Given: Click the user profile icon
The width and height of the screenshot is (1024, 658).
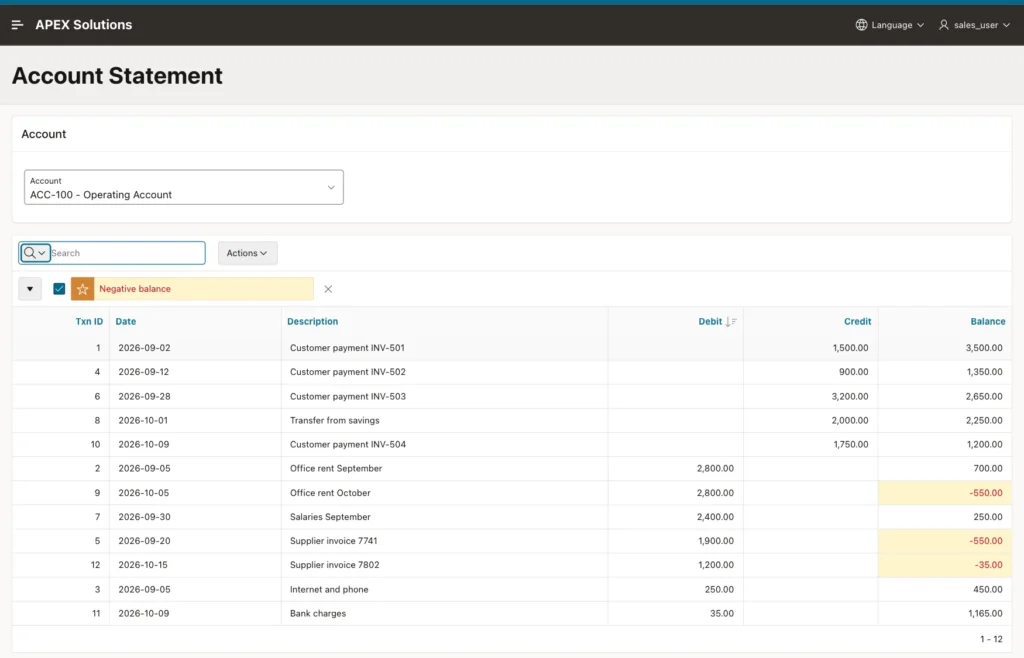Looking at the screenshot, I should coord(944,25).
